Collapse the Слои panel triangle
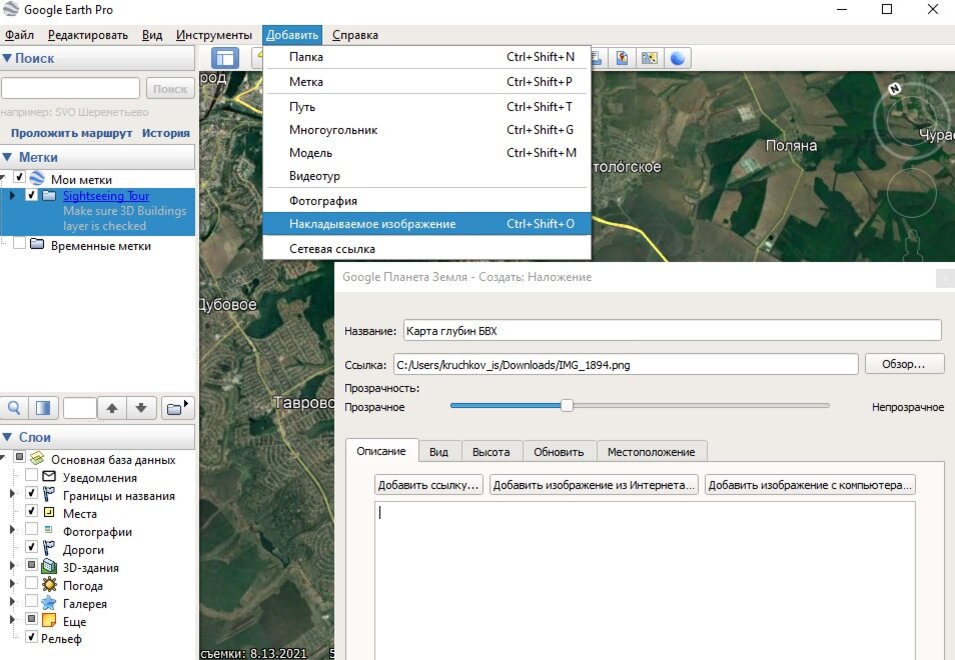This screenshot has height=660, width=955. tap(7, 437)
